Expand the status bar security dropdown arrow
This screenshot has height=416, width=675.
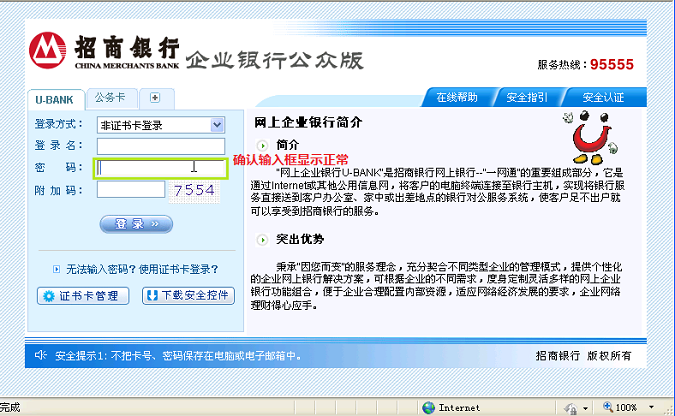pos(585,408)
